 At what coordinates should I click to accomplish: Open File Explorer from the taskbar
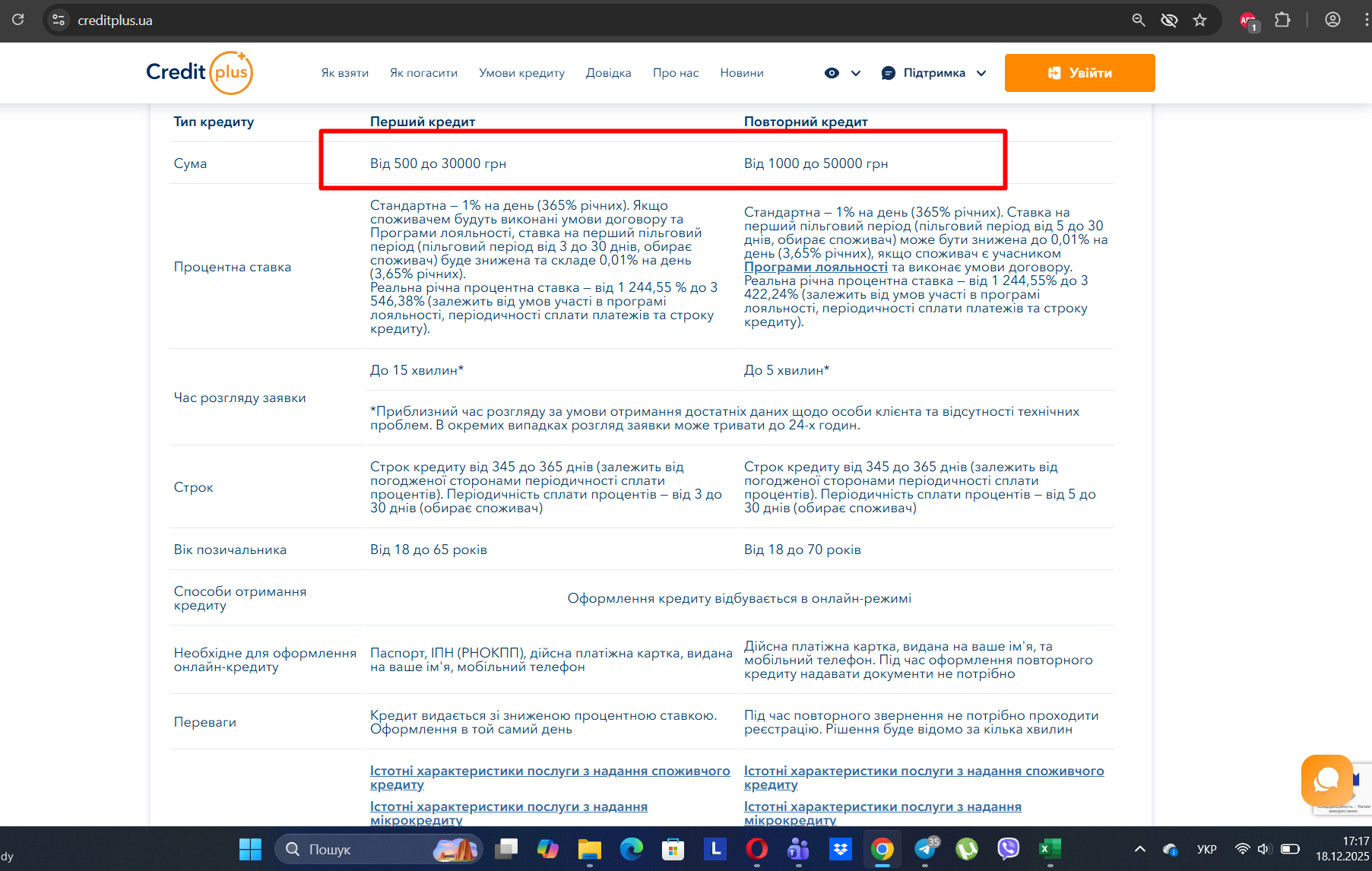[590, 849]
